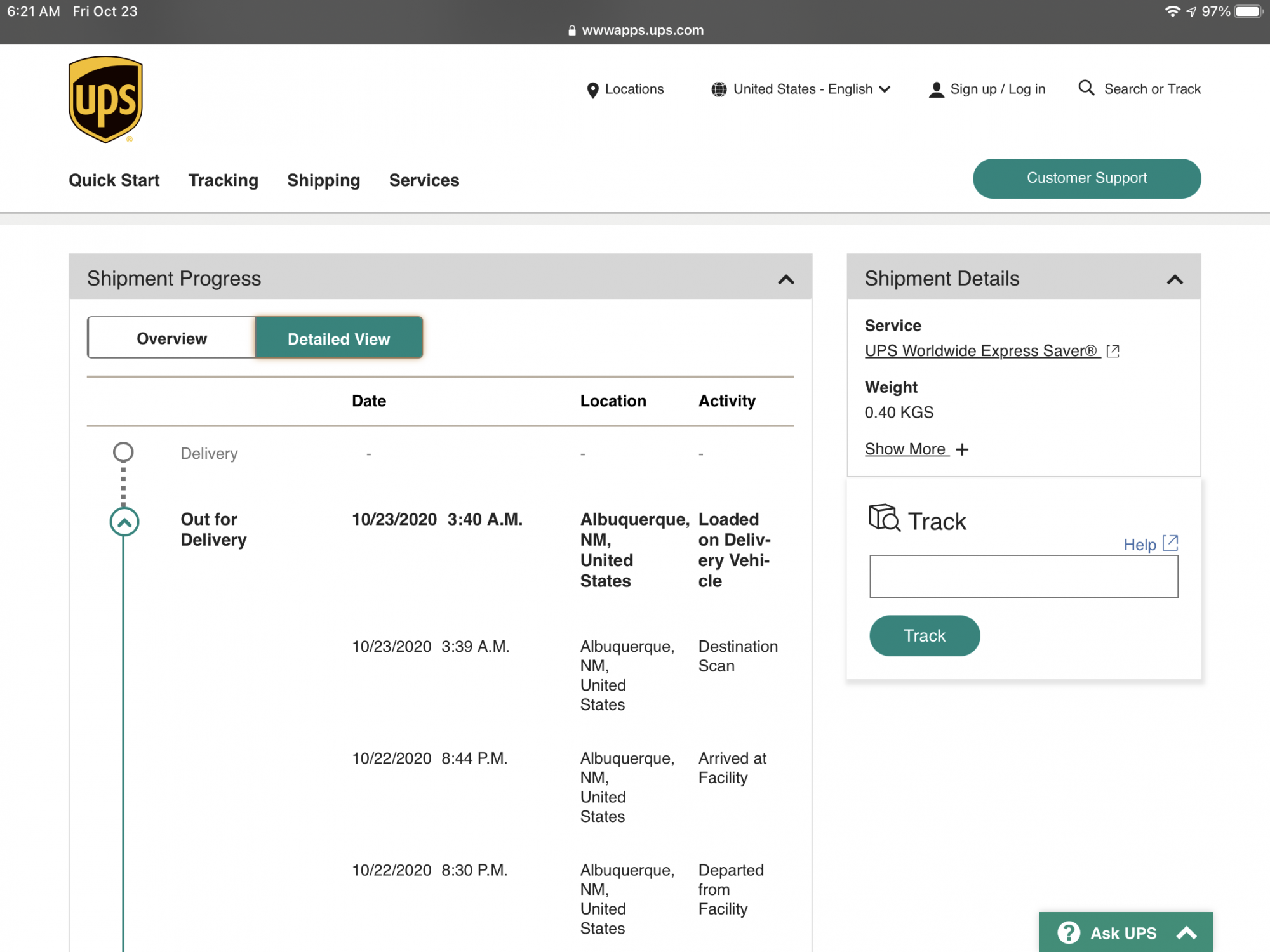
Task: Click Search or Track text
Action: [x=1153, y=89]
